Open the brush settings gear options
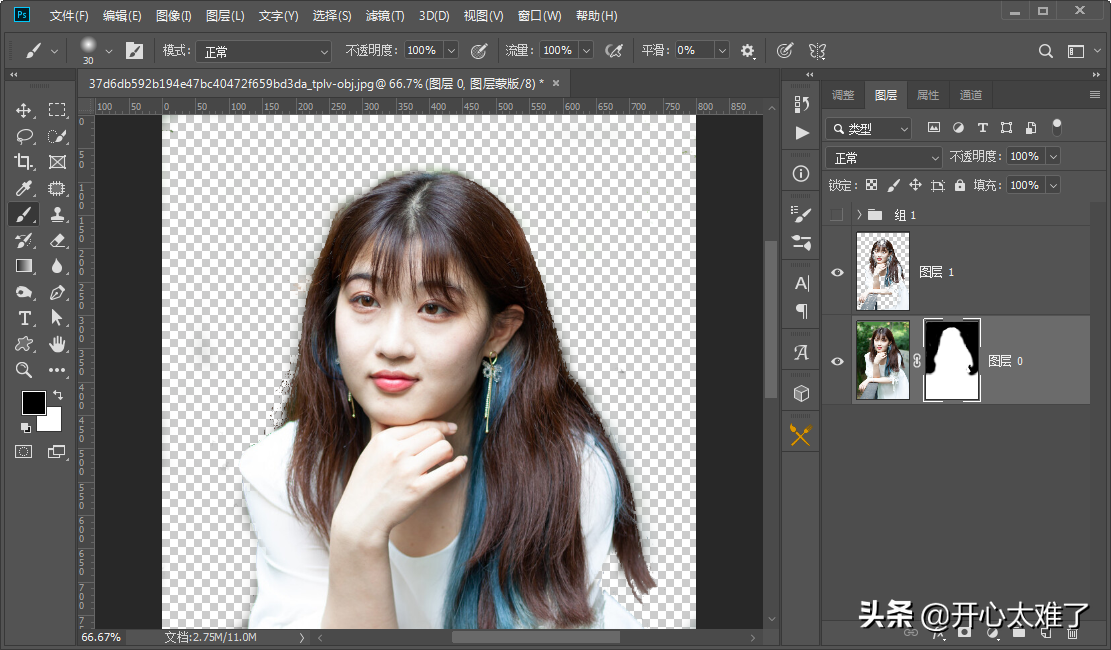Image resolution: width=1111 pixels, height=650 pixels. coord(747,51)
